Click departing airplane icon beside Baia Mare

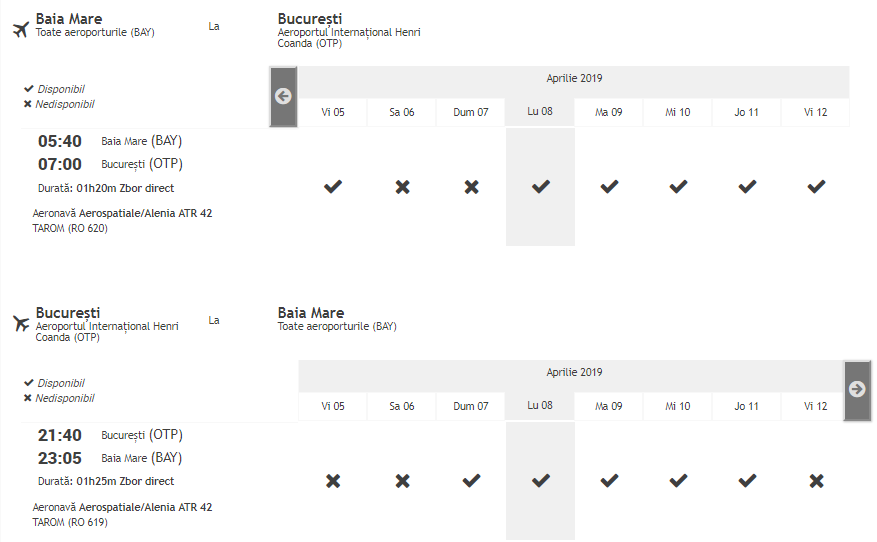(x=20, y=29)
